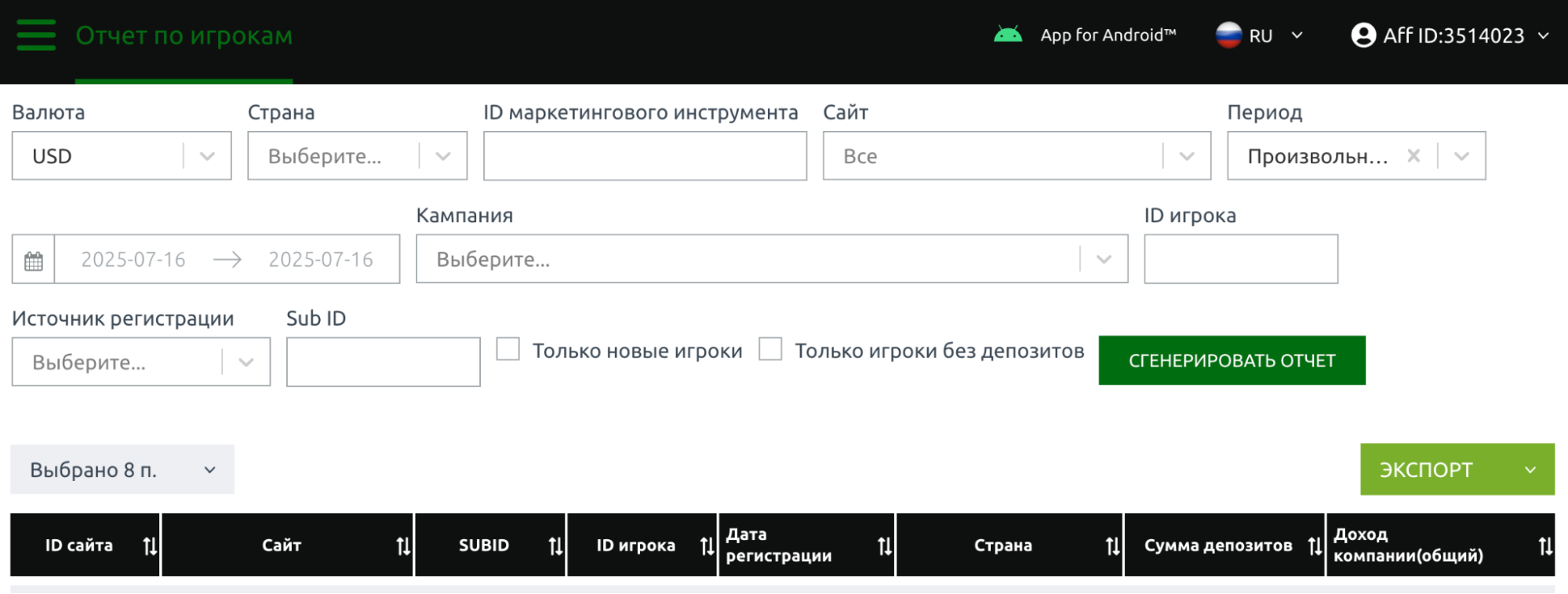Clear the Период selection with X
Viewport: 1568px width, 594px height.
(x=1413, y=156)
